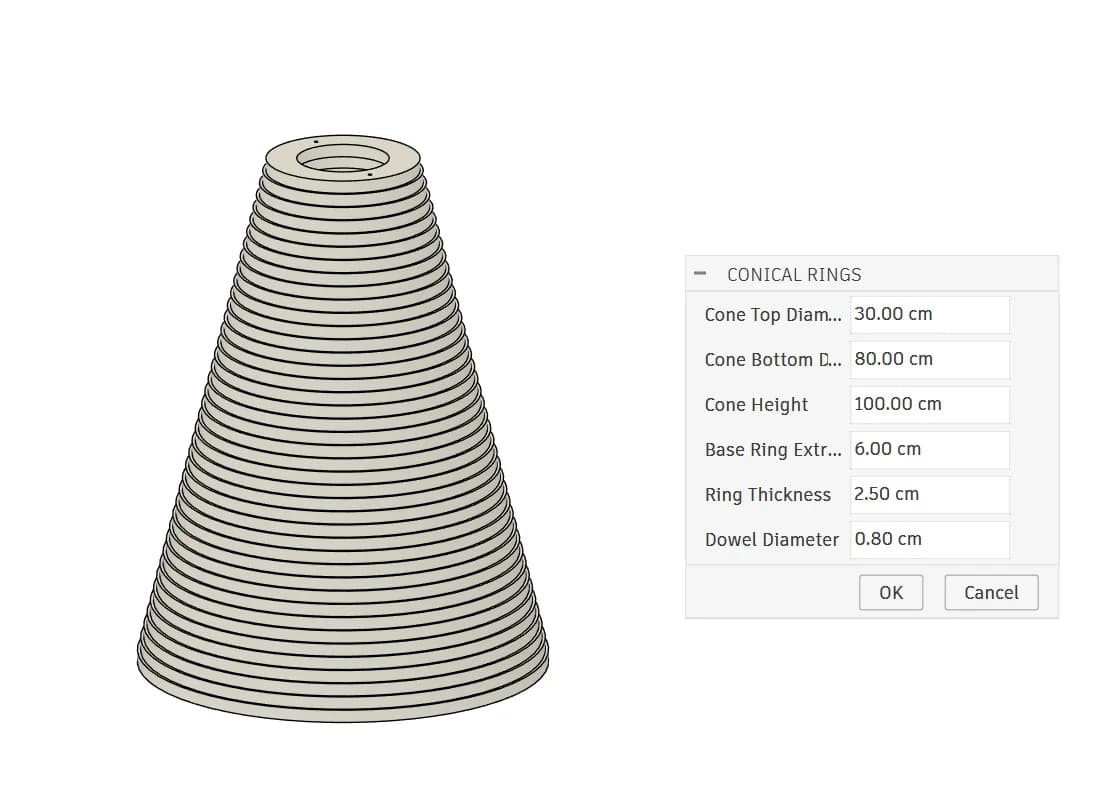Cancel the Conical Rings dialog
1105x796 pixels.
click(991, 592)
